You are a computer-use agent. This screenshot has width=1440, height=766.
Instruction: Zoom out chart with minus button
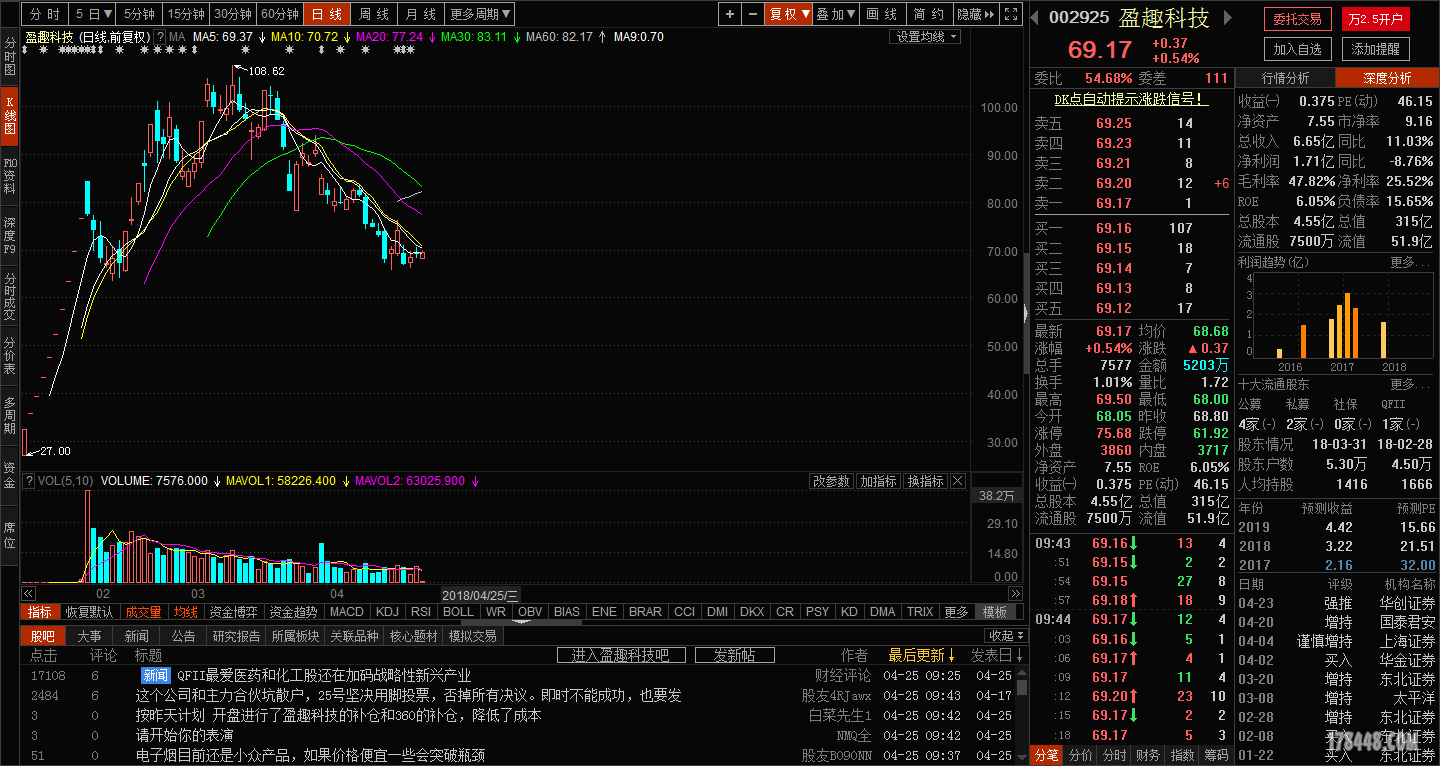751,14
